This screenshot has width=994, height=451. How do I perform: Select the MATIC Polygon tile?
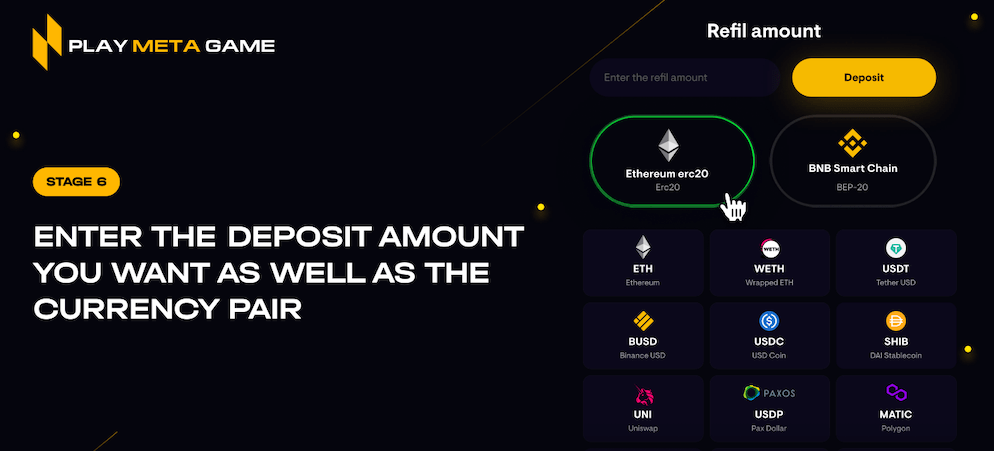click(x=896, y=409)
